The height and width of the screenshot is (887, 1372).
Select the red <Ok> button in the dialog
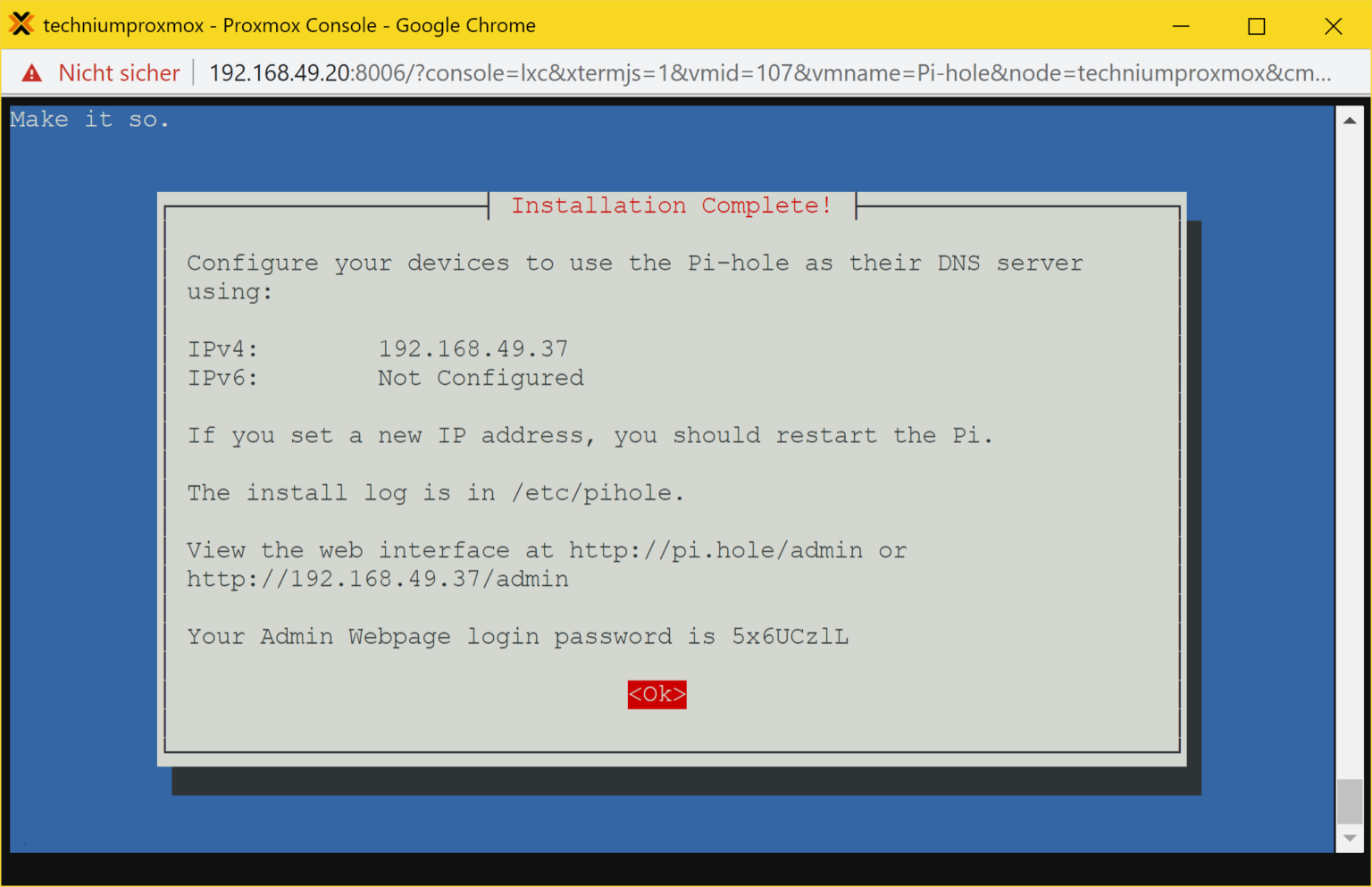pyautogui.click(x=657, y=694)
